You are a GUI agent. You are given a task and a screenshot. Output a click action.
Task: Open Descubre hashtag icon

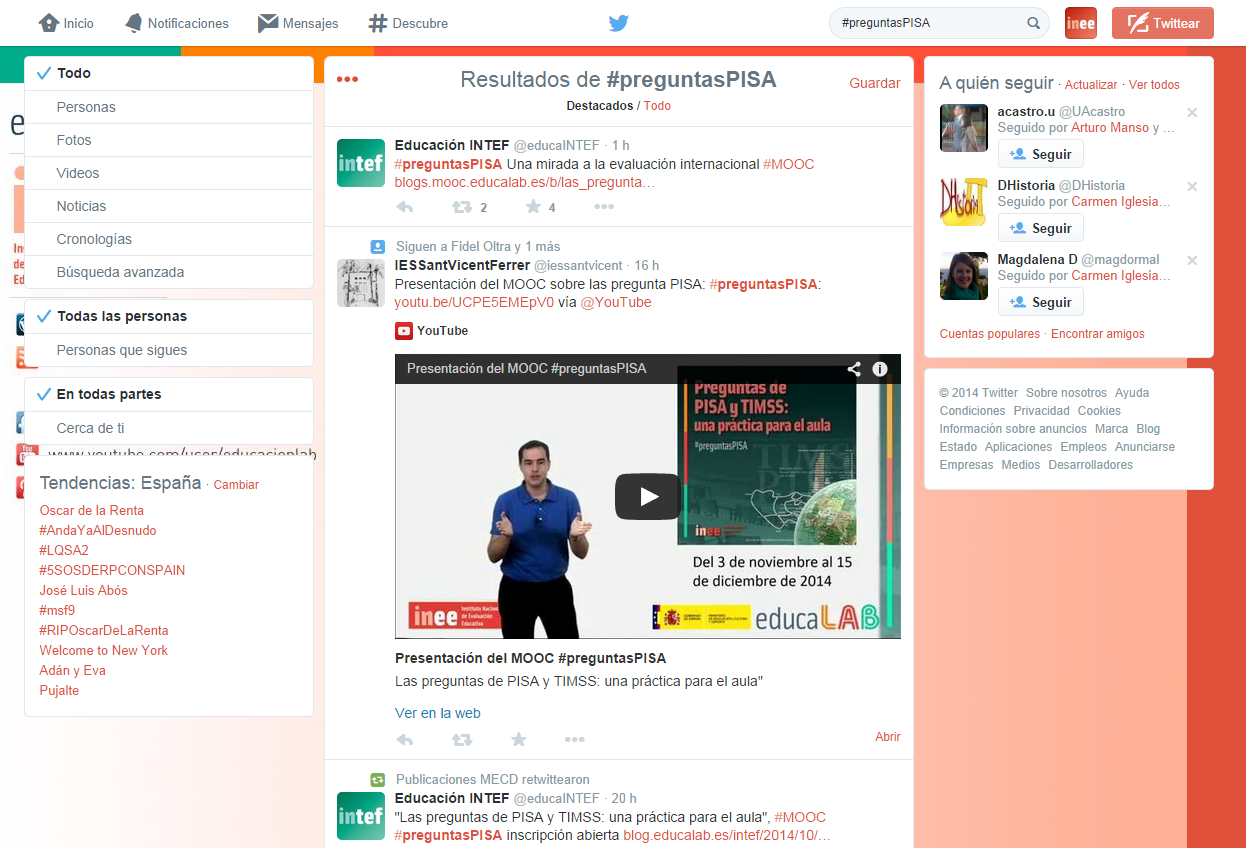click(377, 22)
